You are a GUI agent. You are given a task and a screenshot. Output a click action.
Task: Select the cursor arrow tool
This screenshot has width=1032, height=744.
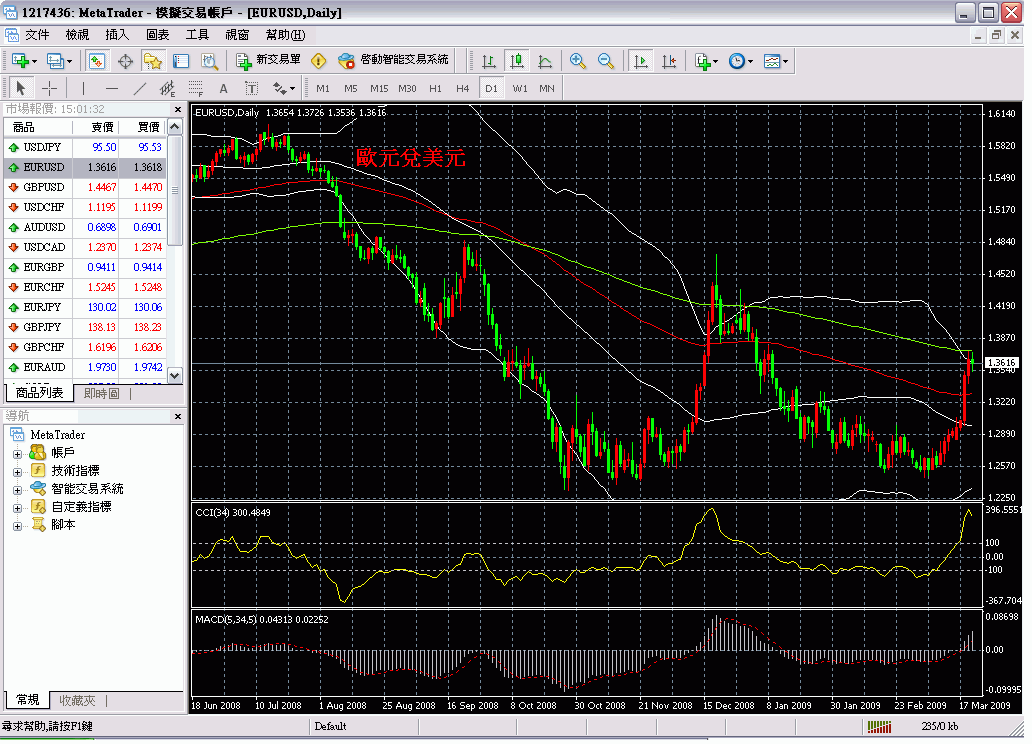[20, 88]
